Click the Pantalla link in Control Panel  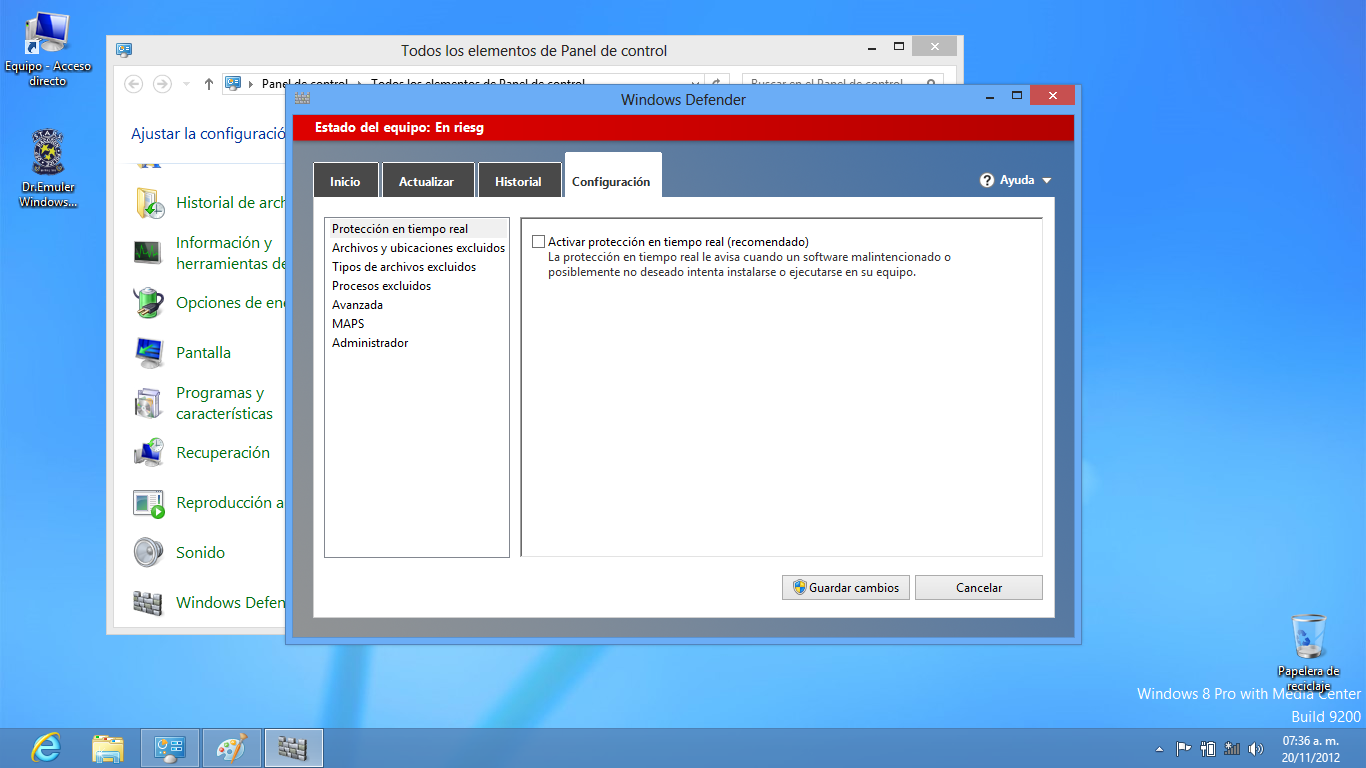203,353
